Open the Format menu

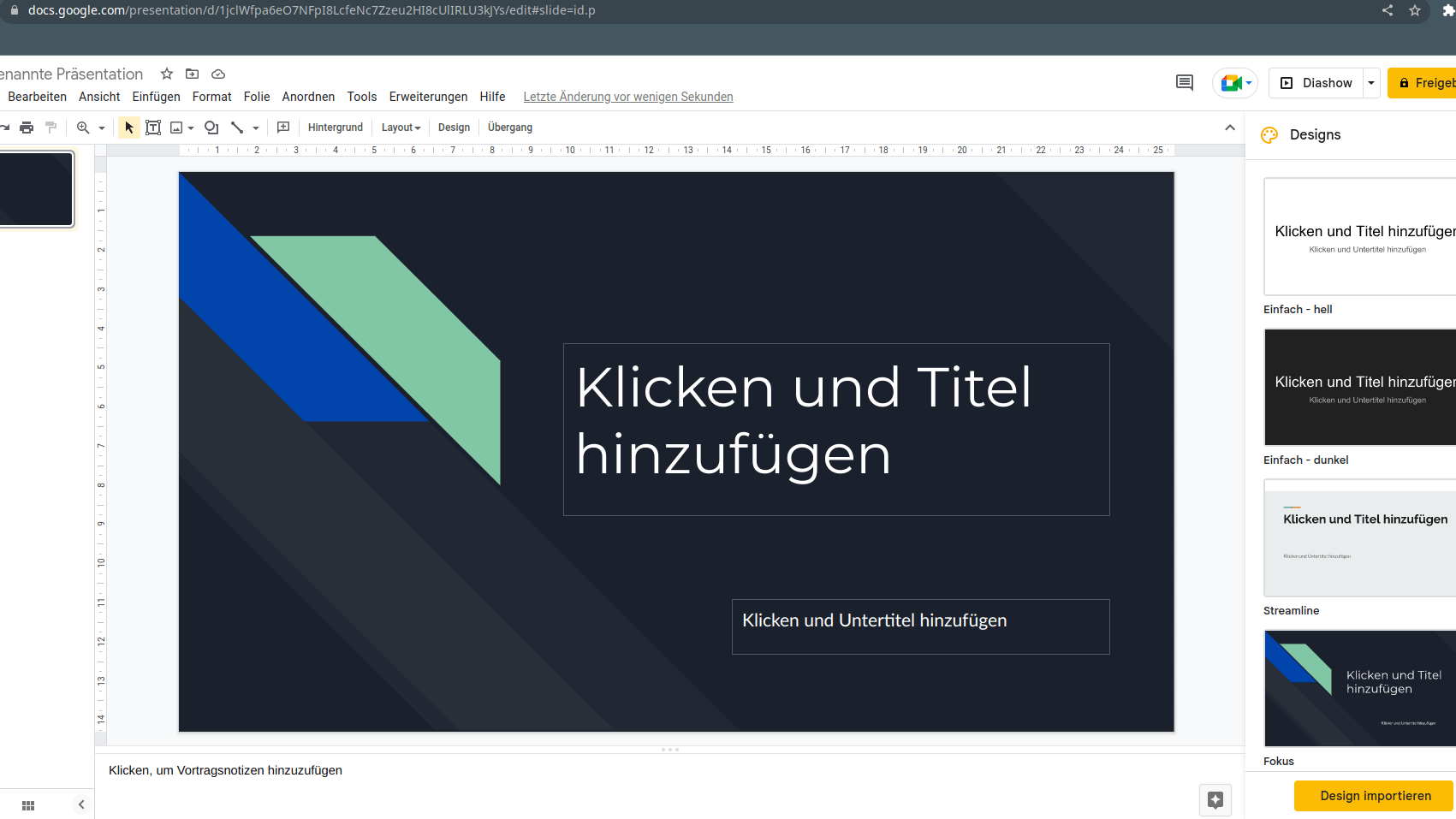tap(211, 97)
